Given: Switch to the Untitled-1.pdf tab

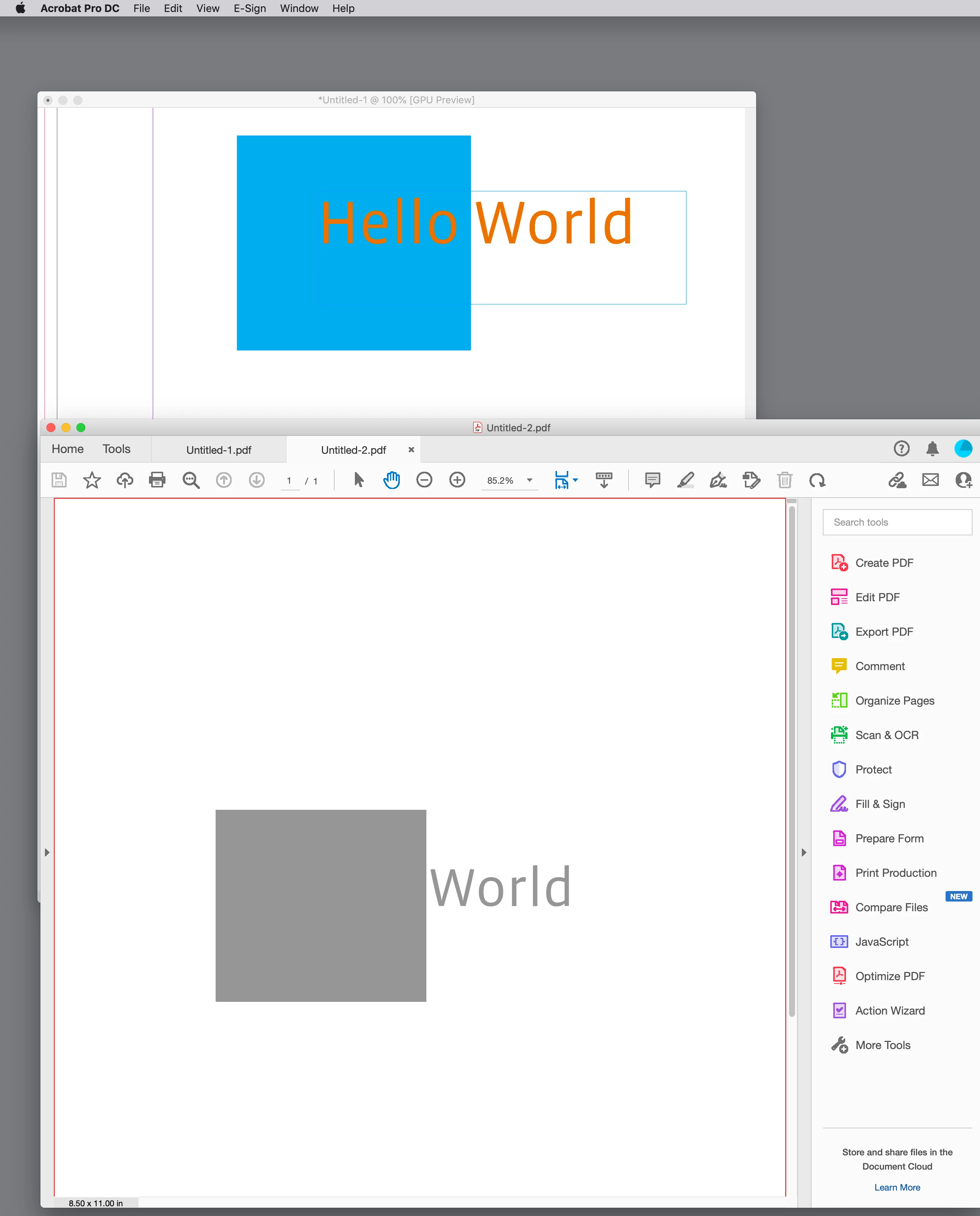Looking at the screenshot, I should [x=219, y=450].
